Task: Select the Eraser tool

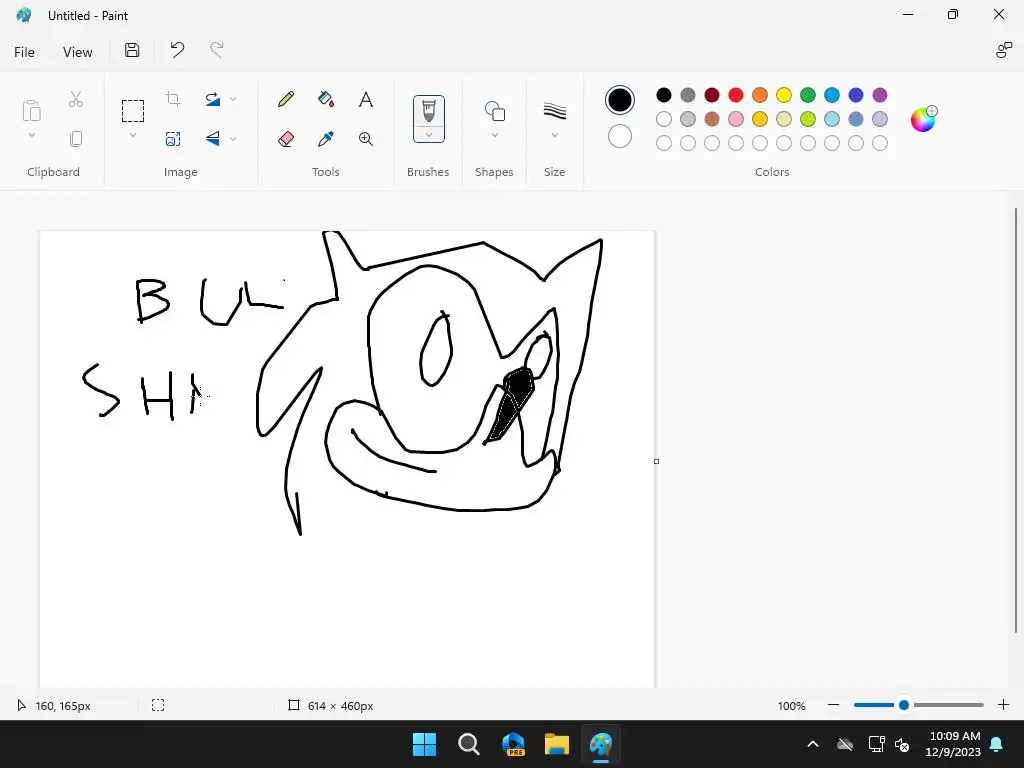Action: click(x=285, y=138)
